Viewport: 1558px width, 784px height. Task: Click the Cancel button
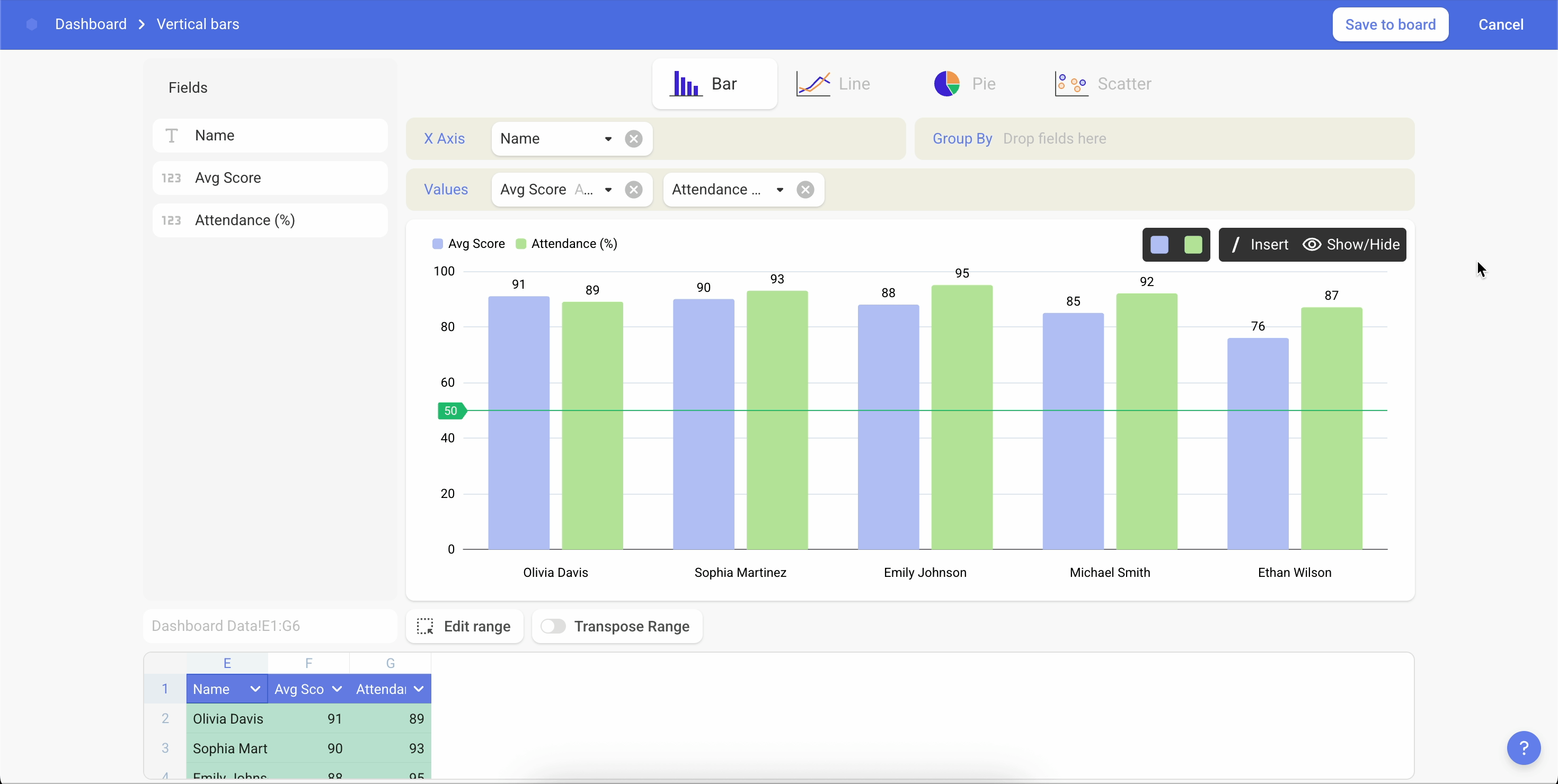pos(1501,25)
